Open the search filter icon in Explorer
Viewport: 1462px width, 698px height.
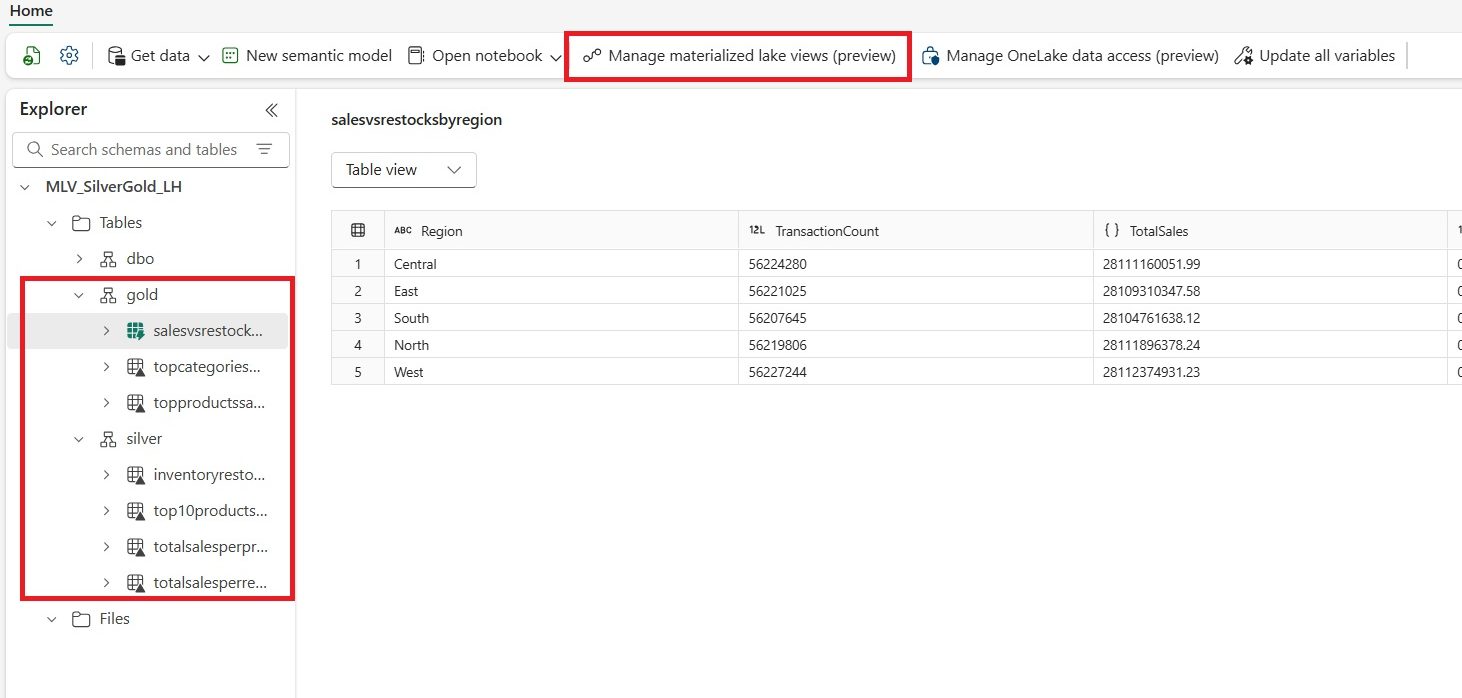(x=264, y=149)
